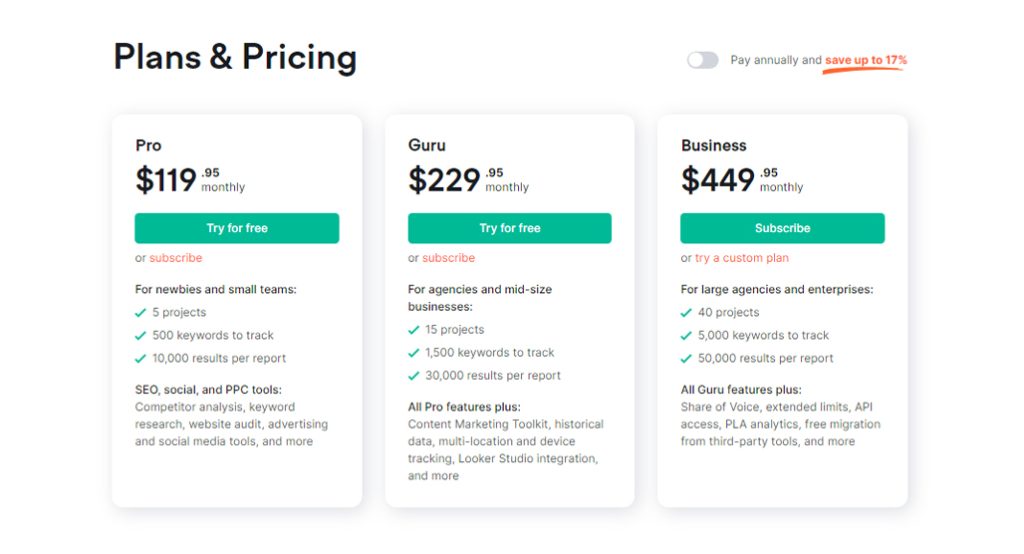
Task: Click the $449.95 monthly Business price
Action: pos(742,180)
